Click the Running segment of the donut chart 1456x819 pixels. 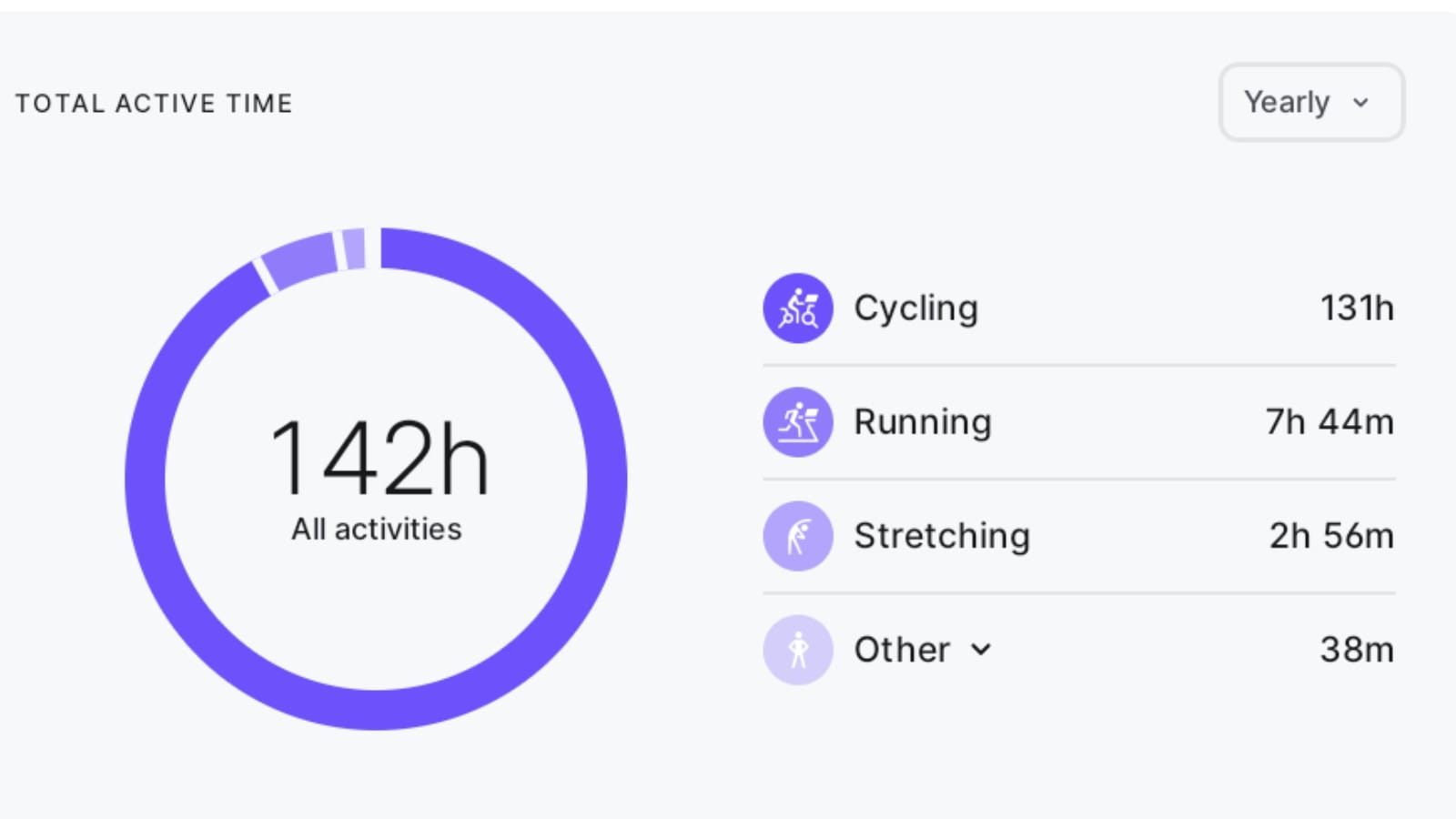click(299, 262)
